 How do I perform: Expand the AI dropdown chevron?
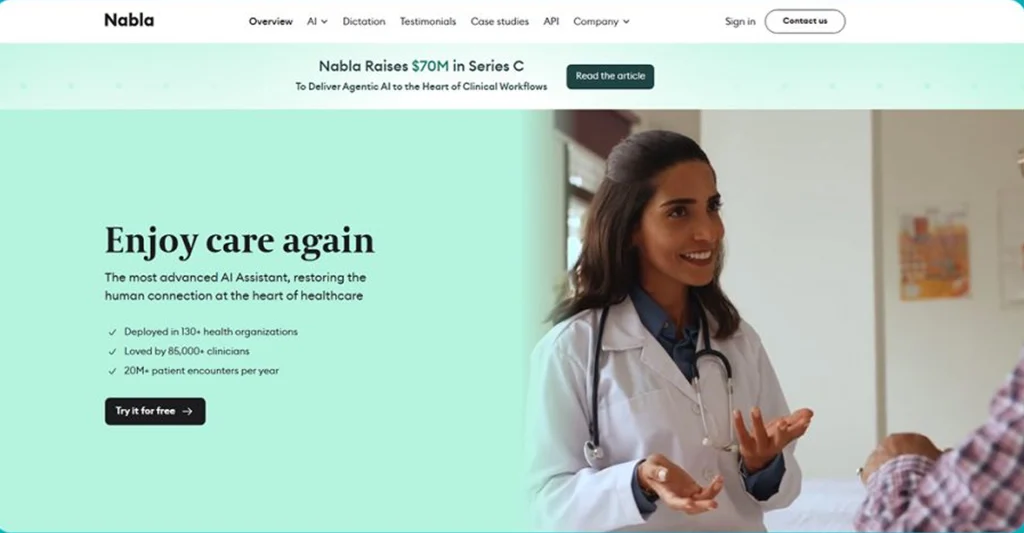click(324, 22)
